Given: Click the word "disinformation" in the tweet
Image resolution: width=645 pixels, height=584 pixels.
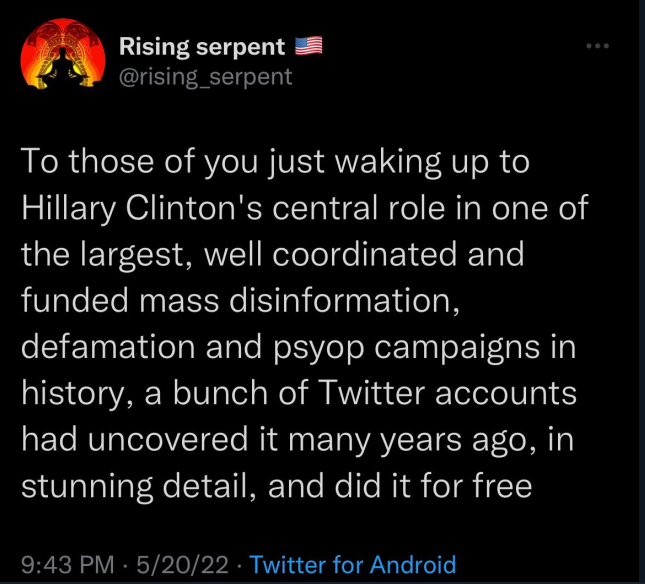Looking at the screenshot, I should pyautogui.click(x=343, y=300).
